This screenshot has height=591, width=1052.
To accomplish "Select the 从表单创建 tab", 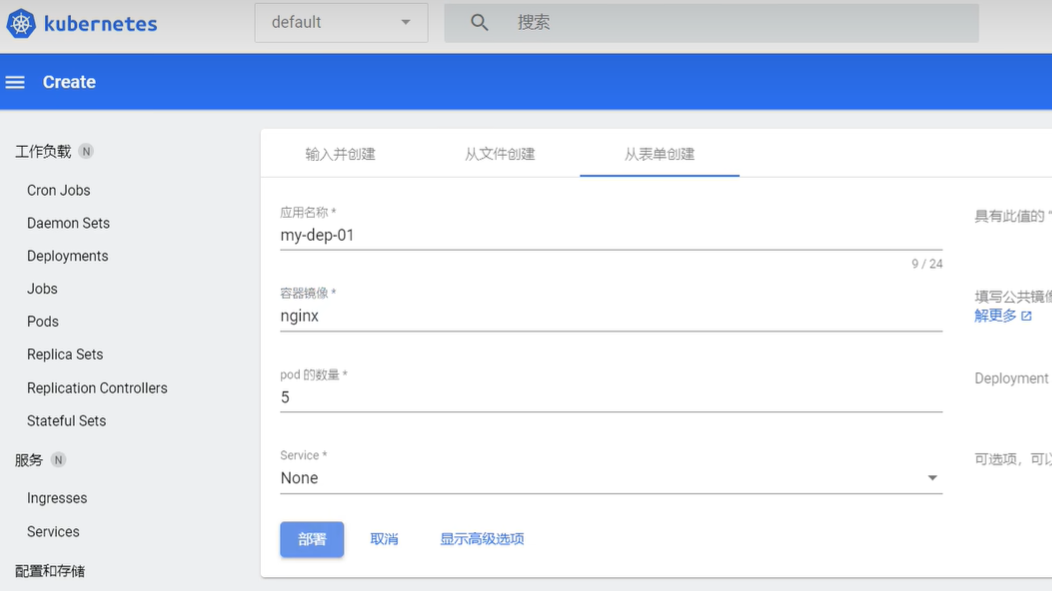I will coord(659,154).
